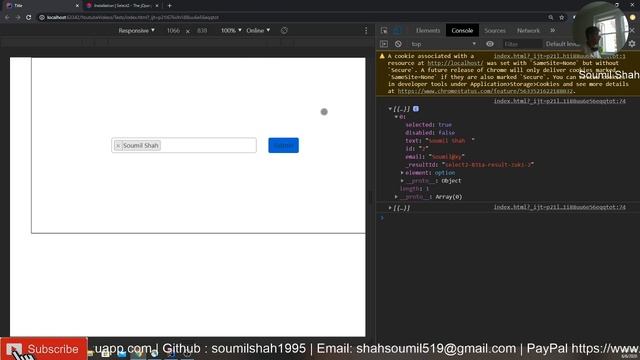Open a new browser tab
Image resolution: width=640 pixels, height=360 pixels.
[x=169, y=6]
